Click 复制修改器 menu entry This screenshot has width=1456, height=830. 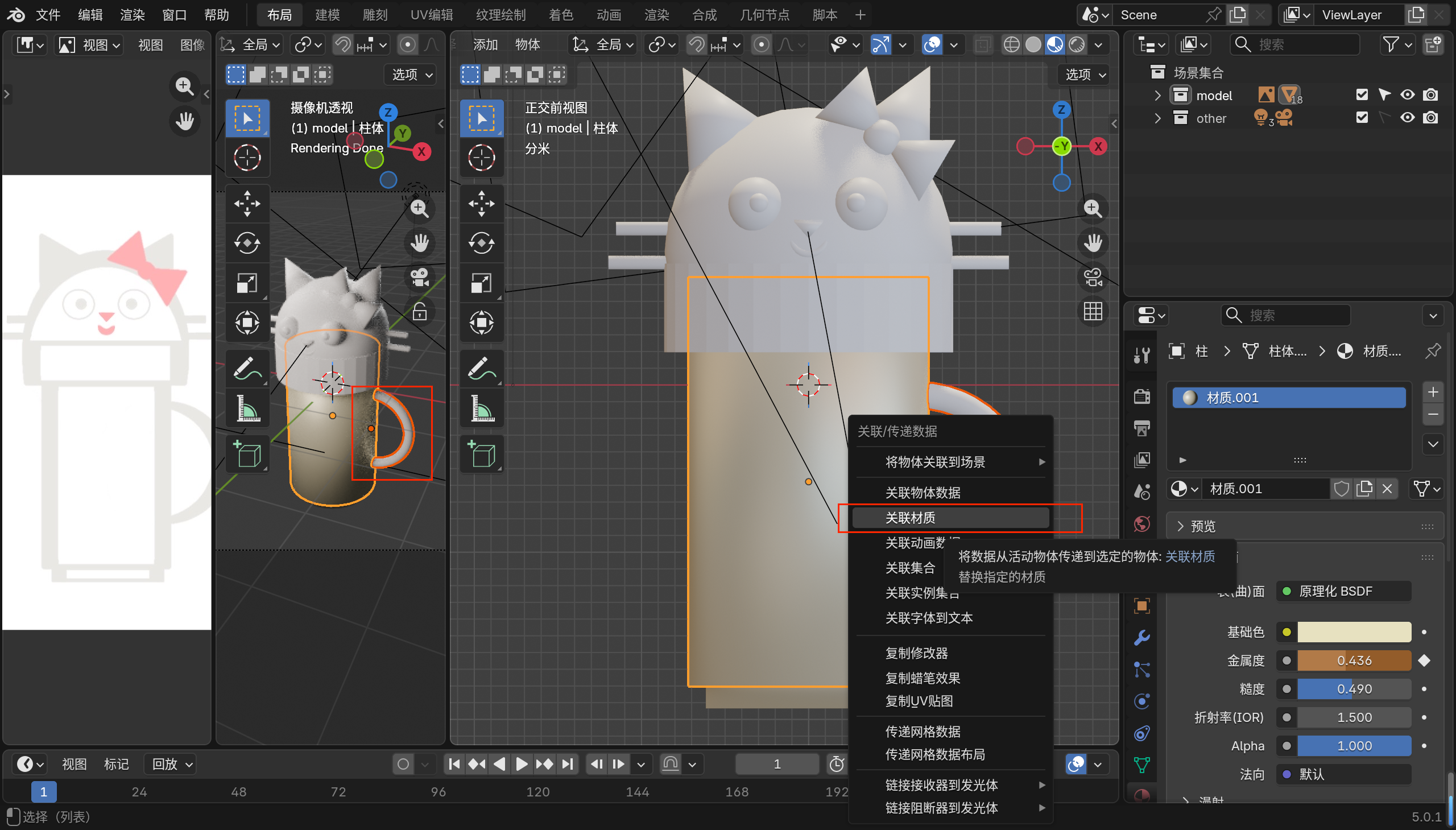tap(916, 653)
